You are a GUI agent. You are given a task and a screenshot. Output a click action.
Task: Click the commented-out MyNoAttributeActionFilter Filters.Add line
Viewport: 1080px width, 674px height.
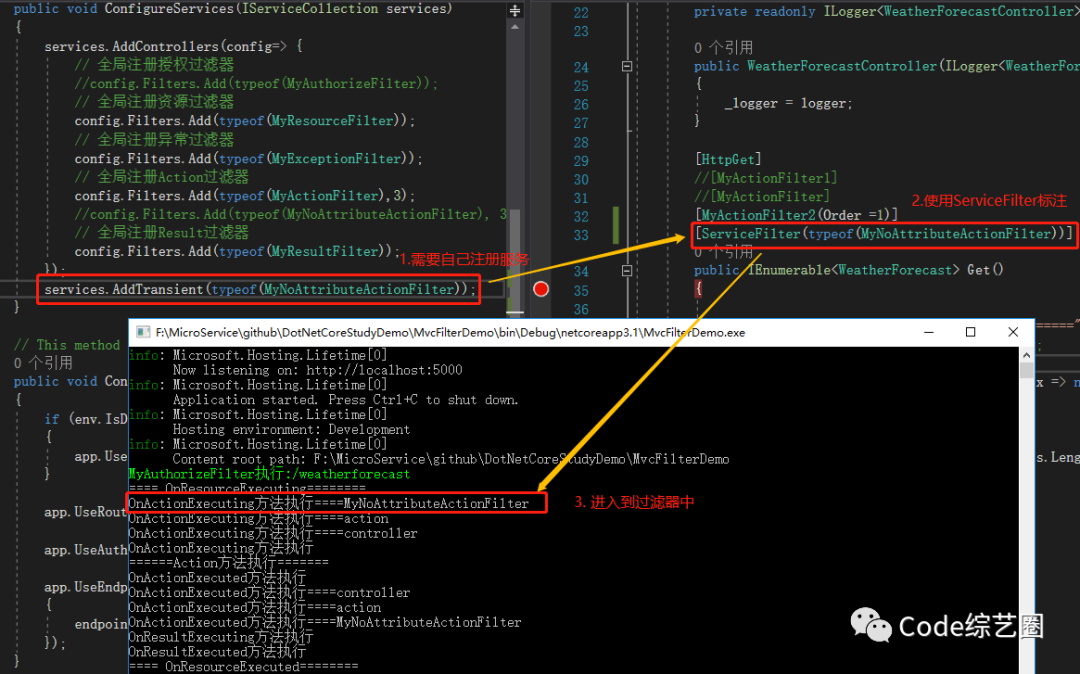click(291, 214)
